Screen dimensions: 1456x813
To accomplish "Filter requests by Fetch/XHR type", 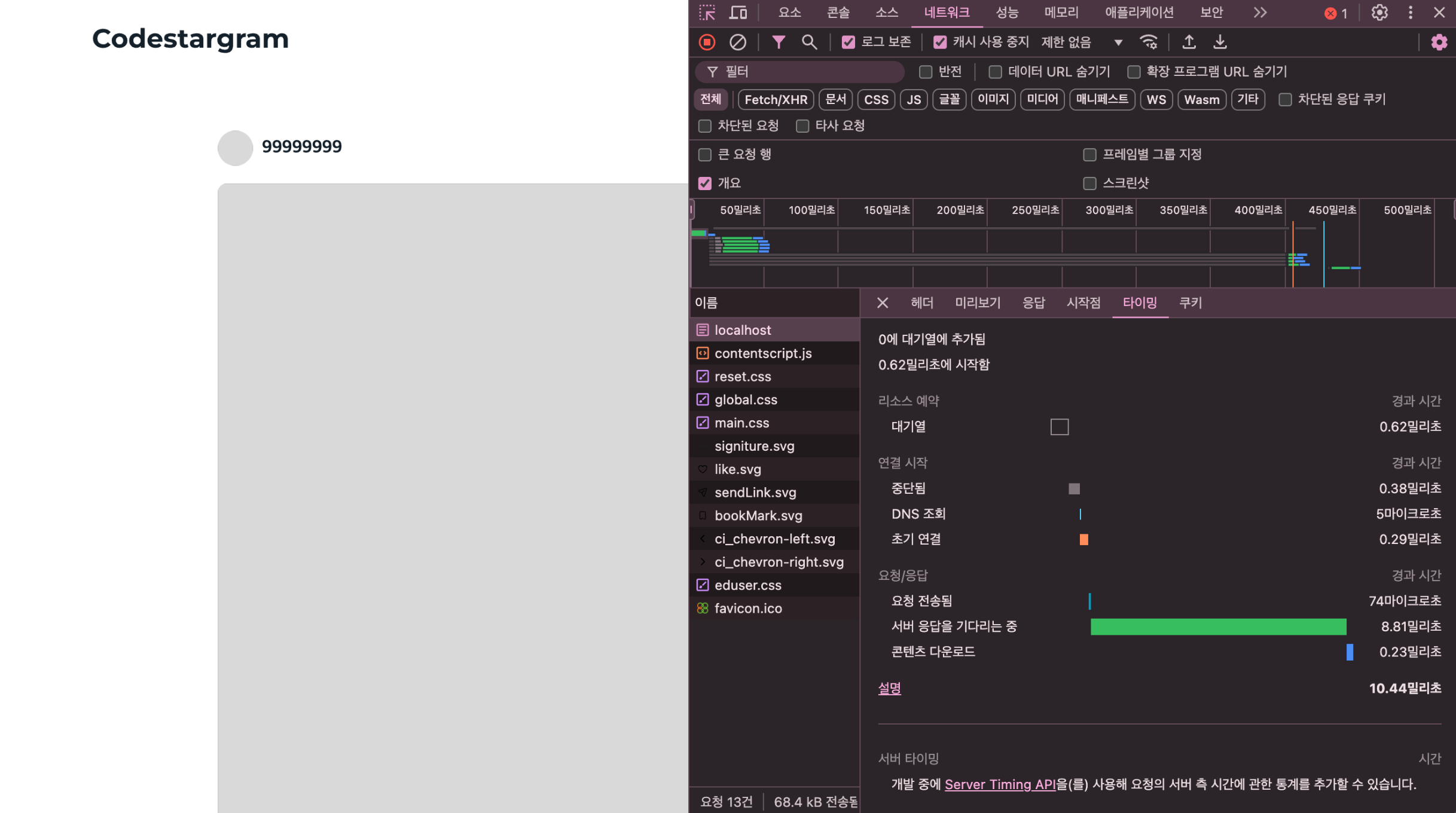I will tap(776, 100).
